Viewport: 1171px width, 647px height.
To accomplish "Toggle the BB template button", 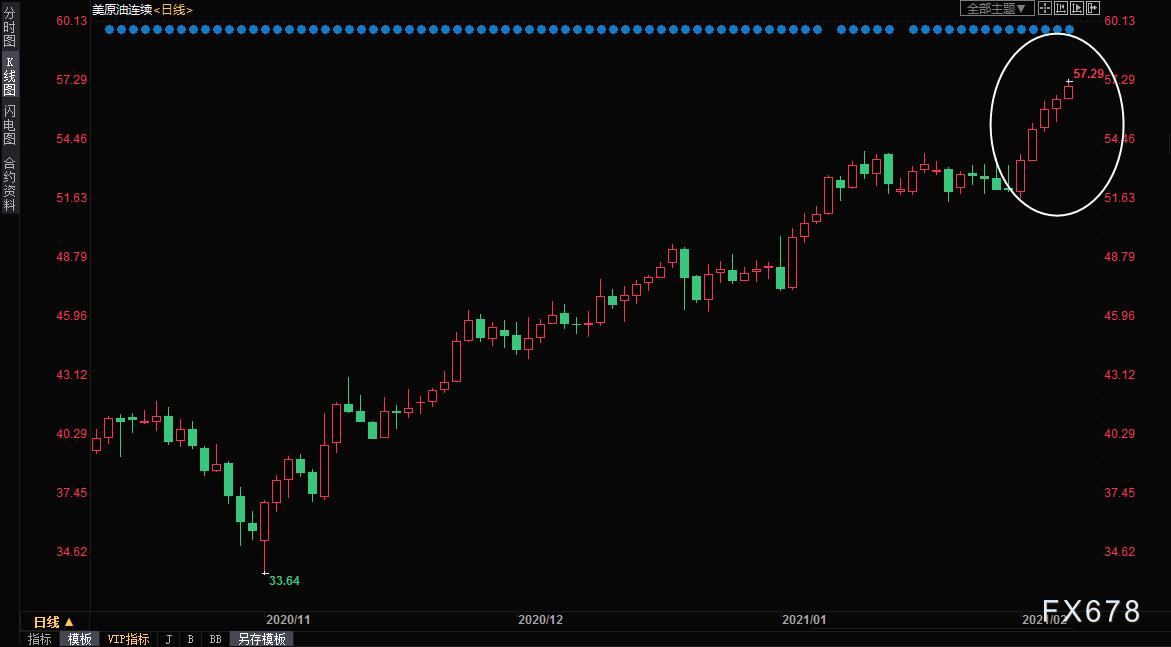I will (215, 640).
